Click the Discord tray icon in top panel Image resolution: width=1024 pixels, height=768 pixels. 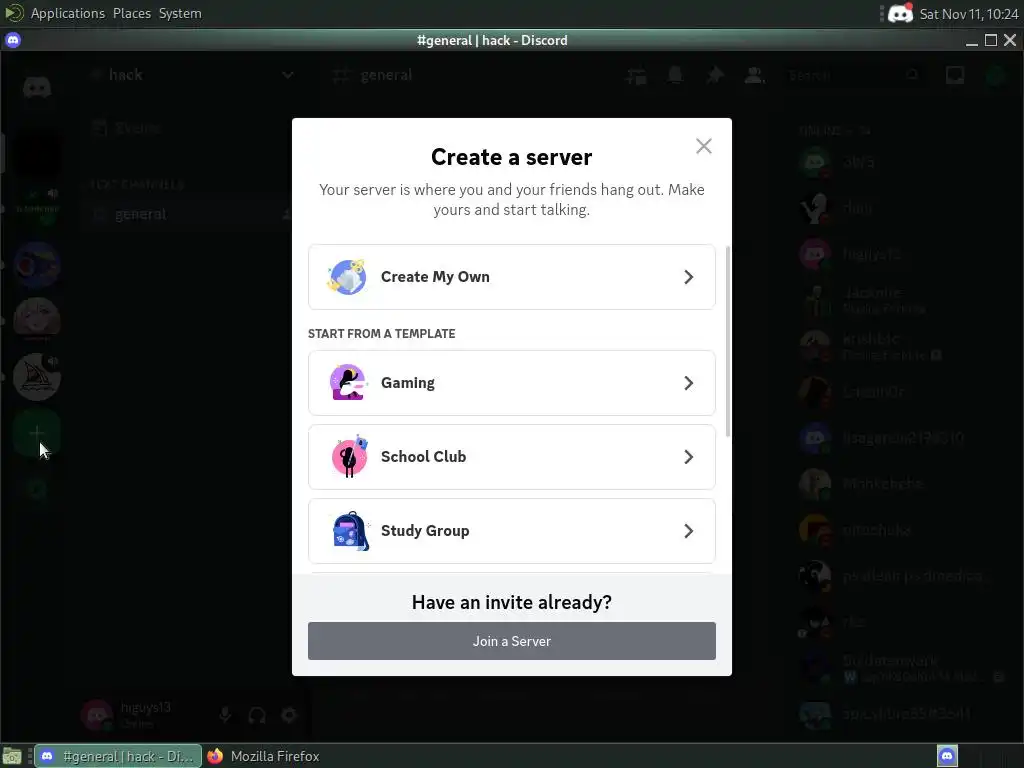(900, 13)
